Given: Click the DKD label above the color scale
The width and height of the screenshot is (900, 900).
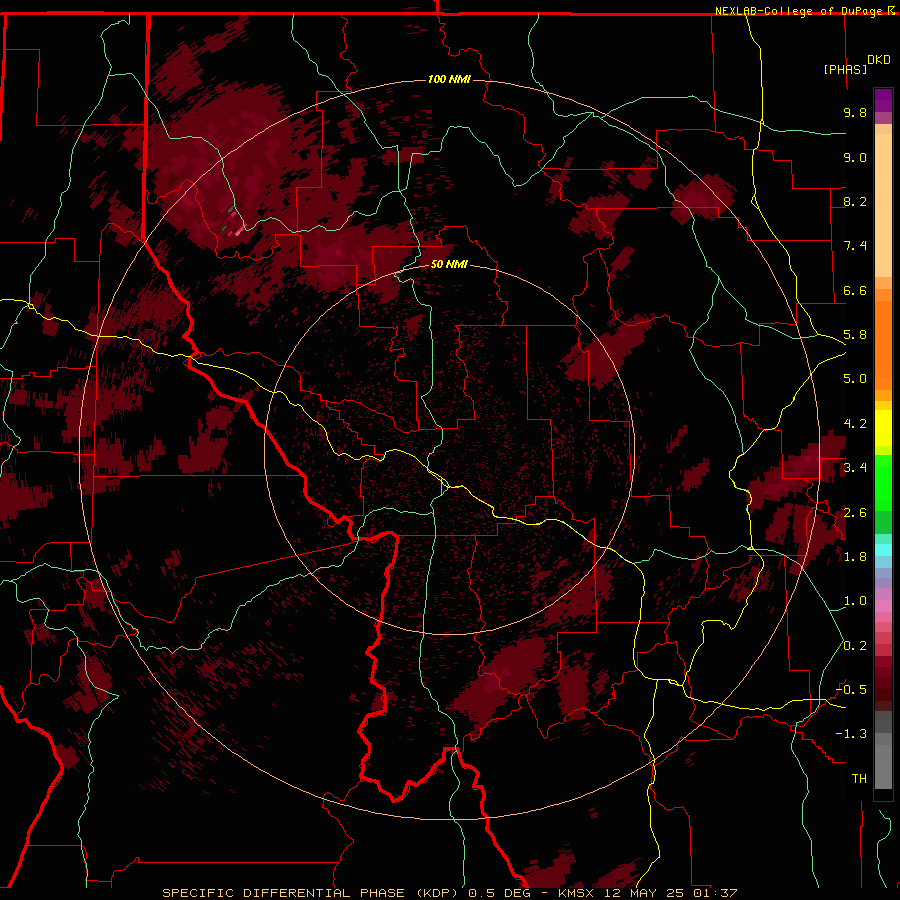Looking at the screenshot, I should point(879,59).
